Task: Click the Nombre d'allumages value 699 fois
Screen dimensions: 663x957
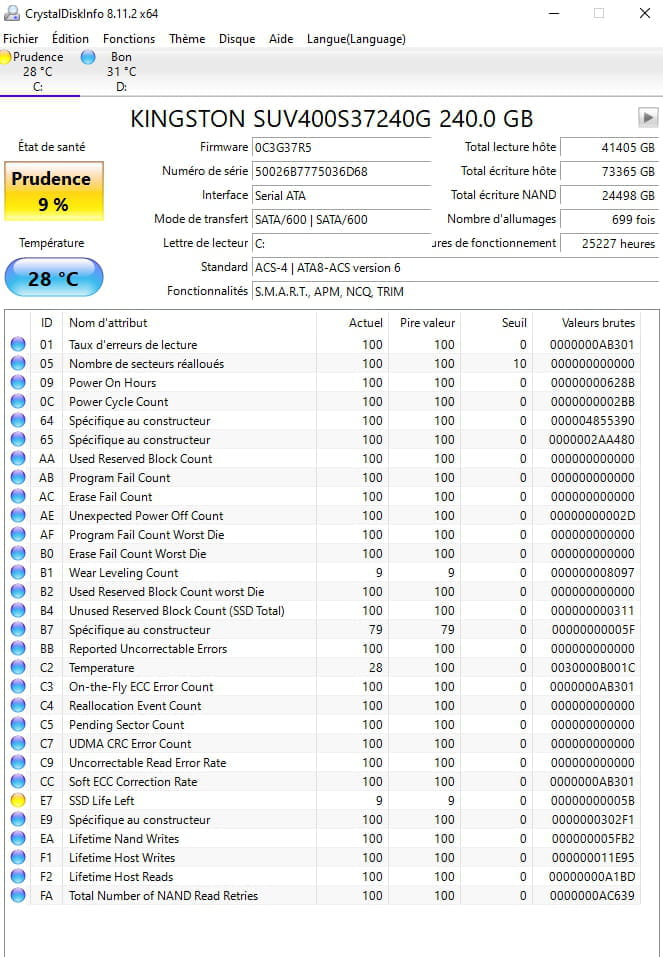Action: (x=609, y=220)
